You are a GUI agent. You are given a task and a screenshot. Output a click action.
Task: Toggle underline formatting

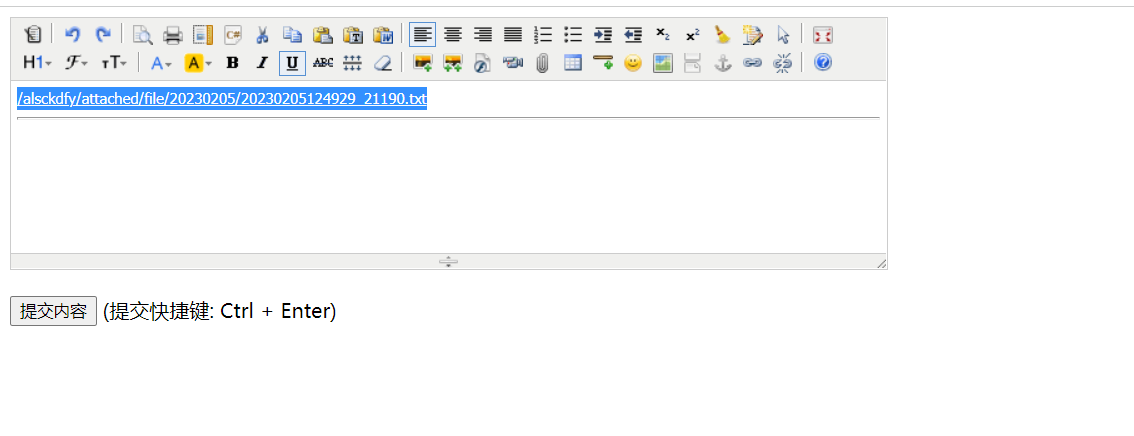tap(292, 63)
